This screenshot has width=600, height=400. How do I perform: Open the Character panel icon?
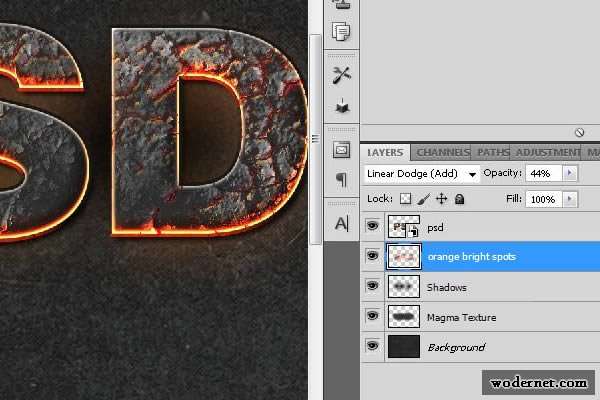tap(341, 224)
